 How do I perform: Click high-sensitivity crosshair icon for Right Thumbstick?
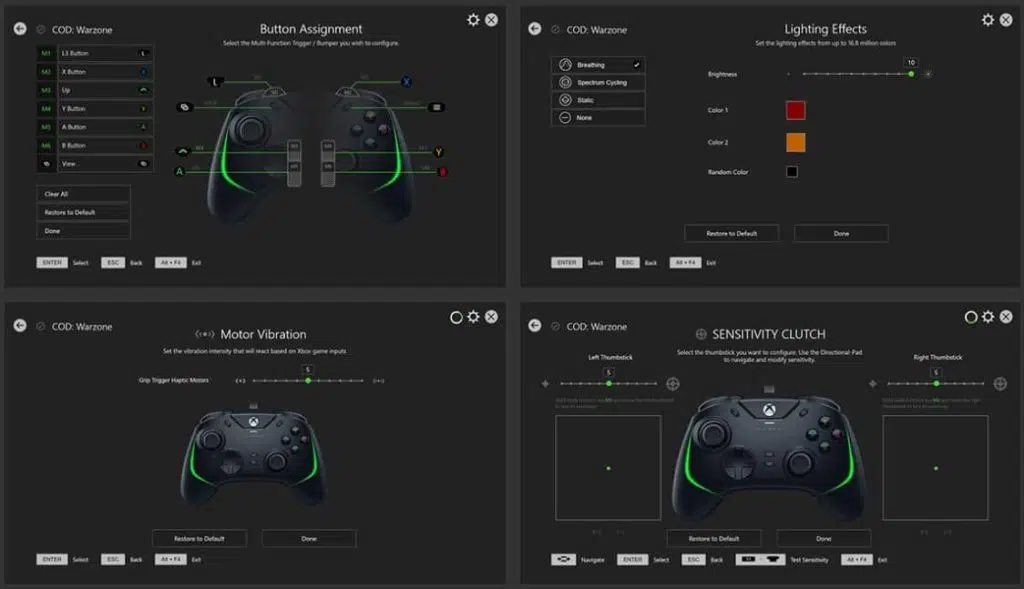(x=1000, y=383)
